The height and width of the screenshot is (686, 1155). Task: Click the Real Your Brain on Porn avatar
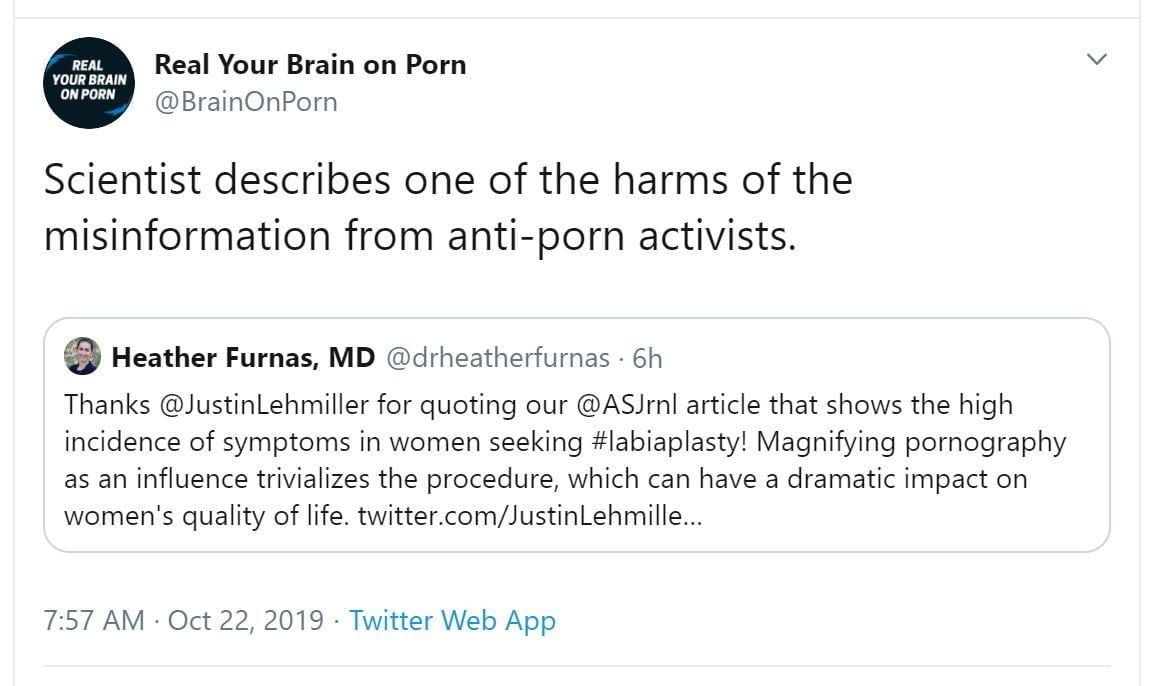[91, 83]
